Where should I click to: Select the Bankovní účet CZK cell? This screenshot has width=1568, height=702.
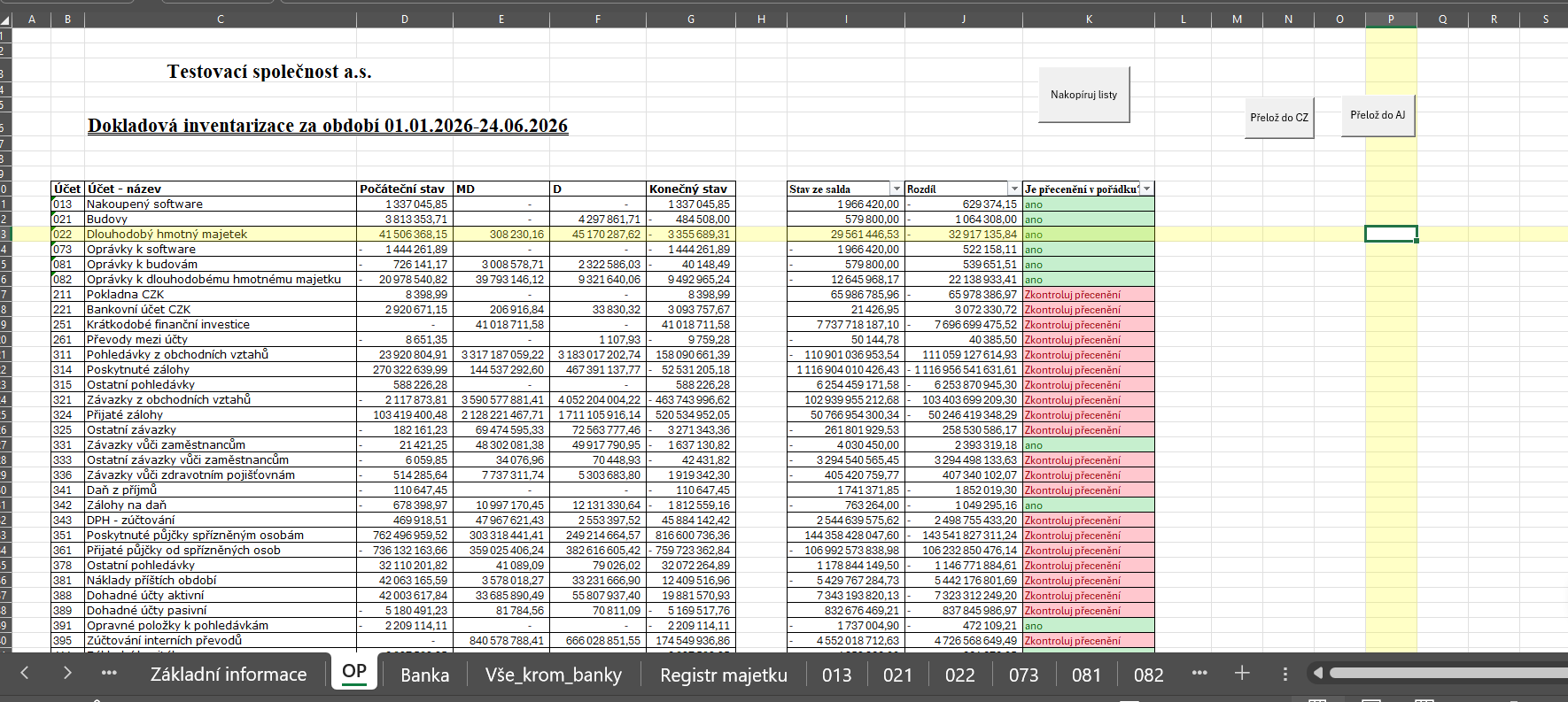pos(221,309)
